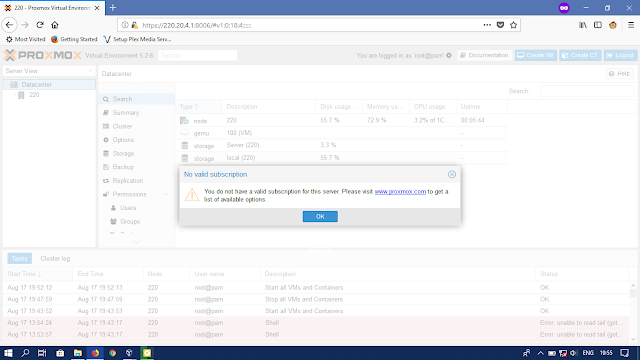Open the page actions three-dot menu
640x360 pixels.
[x=487, y=25]
